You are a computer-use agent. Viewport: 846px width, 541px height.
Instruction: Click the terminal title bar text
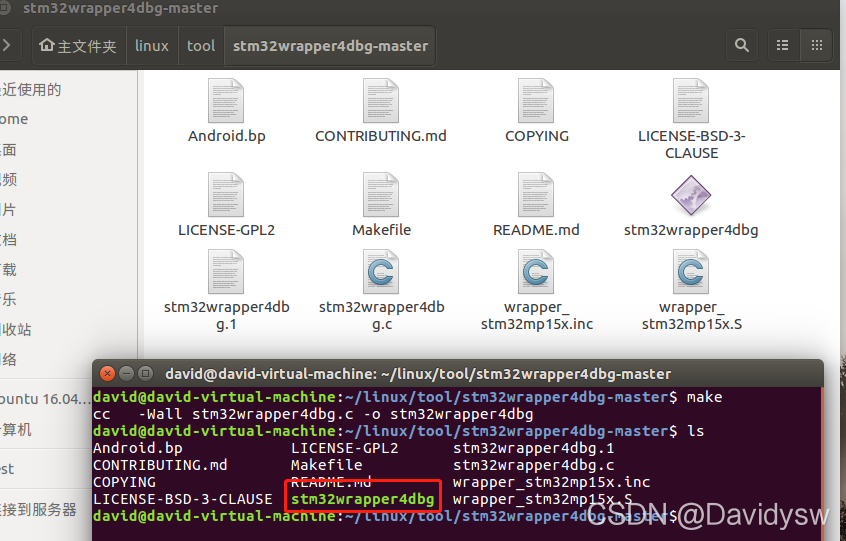click(418, 374)
